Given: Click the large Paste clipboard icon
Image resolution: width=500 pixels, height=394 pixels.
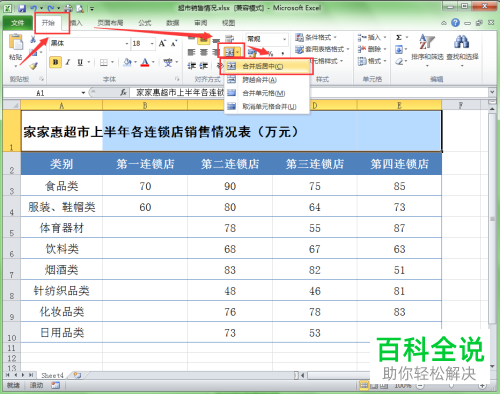Looking at the screenshot, I should click(x=16, y=42).
